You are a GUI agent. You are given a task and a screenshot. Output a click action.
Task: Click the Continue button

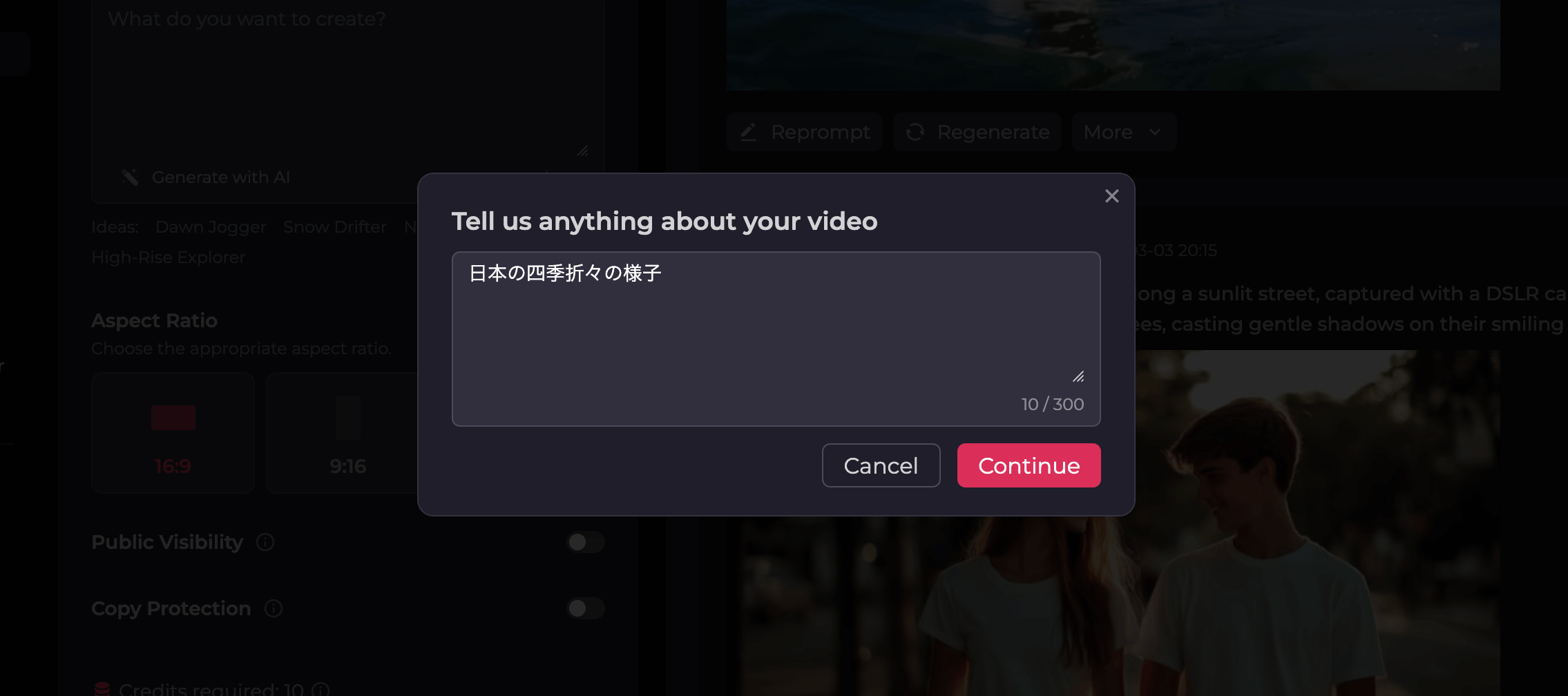1029,465
